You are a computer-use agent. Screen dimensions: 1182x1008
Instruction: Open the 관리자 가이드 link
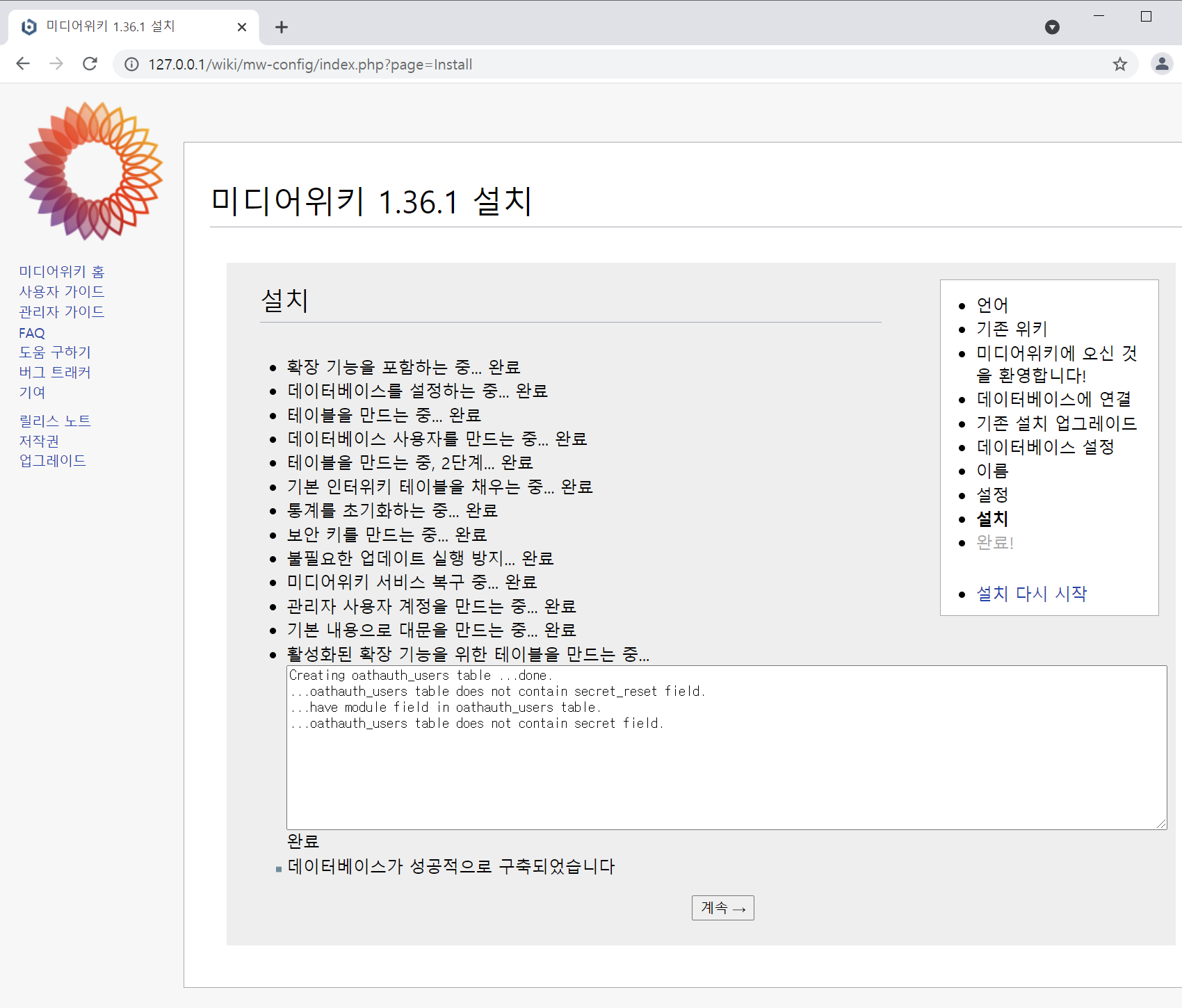point(61,311)
